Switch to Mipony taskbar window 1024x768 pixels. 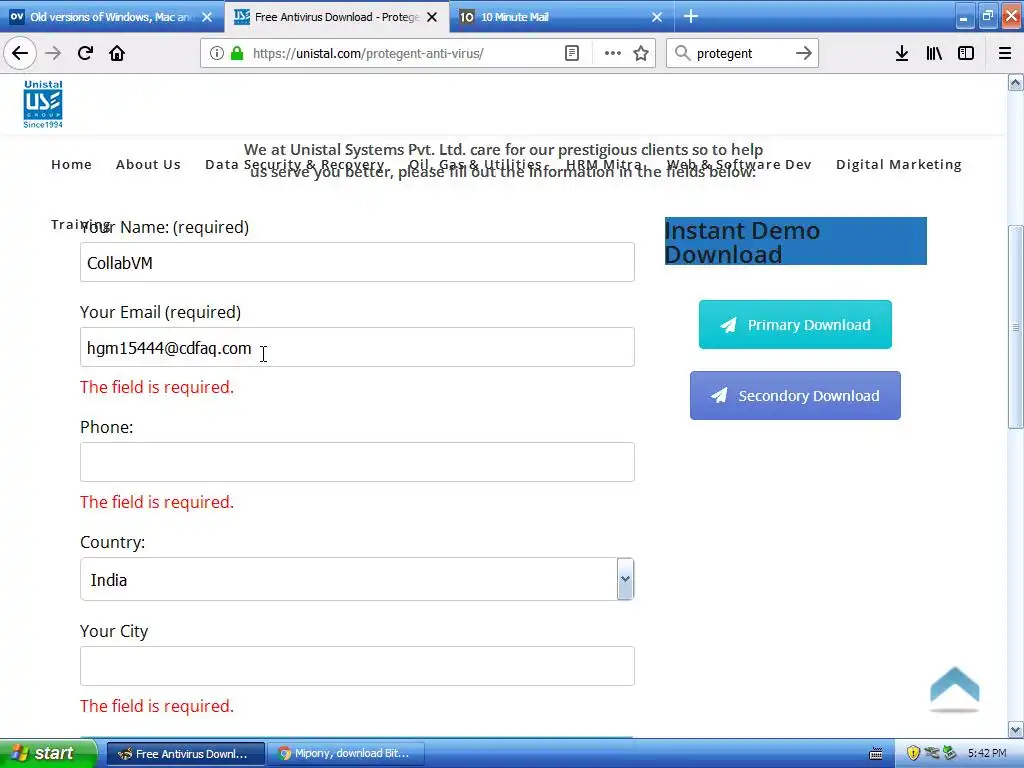(346, 754)
